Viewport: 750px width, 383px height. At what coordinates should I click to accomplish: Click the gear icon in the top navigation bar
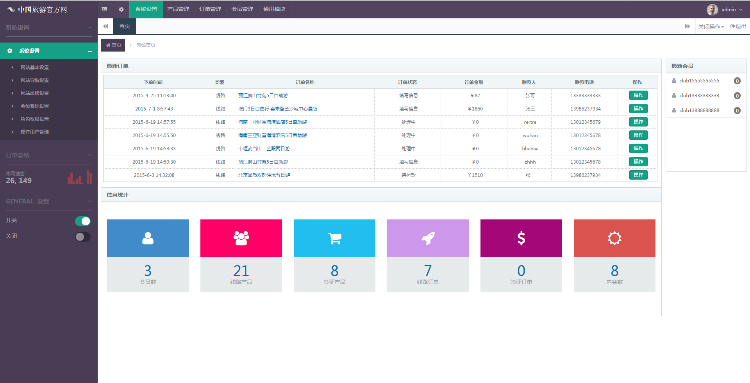click(x=121, y=9)
